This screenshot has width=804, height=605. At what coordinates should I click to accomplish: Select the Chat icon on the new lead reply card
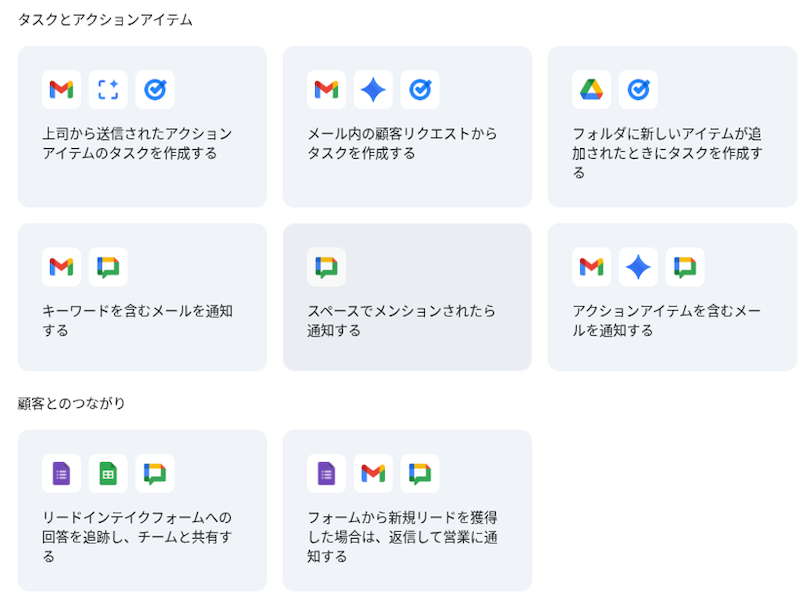coord(420,473)
